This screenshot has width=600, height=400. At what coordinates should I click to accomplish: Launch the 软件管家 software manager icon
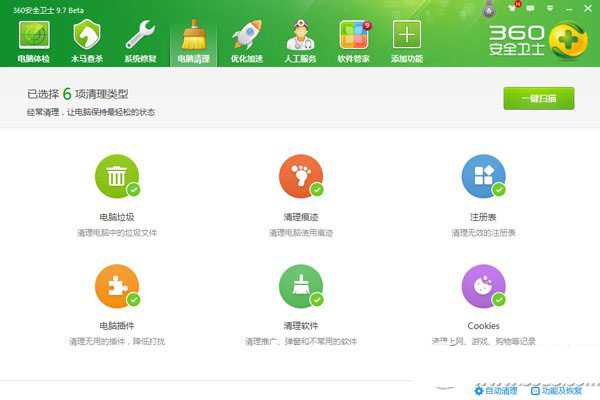tap(353, 40)
